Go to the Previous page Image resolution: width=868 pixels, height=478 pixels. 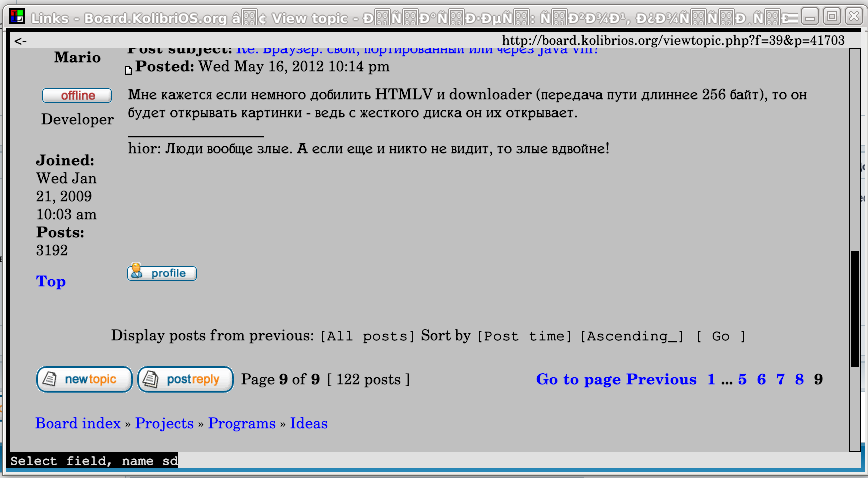click(662, 379)
